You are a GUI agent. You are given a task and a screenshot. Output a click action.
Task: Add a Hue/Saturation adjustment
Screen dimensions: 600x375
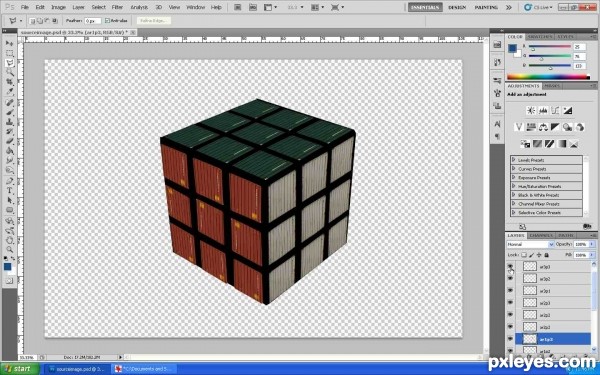(531, 127)
